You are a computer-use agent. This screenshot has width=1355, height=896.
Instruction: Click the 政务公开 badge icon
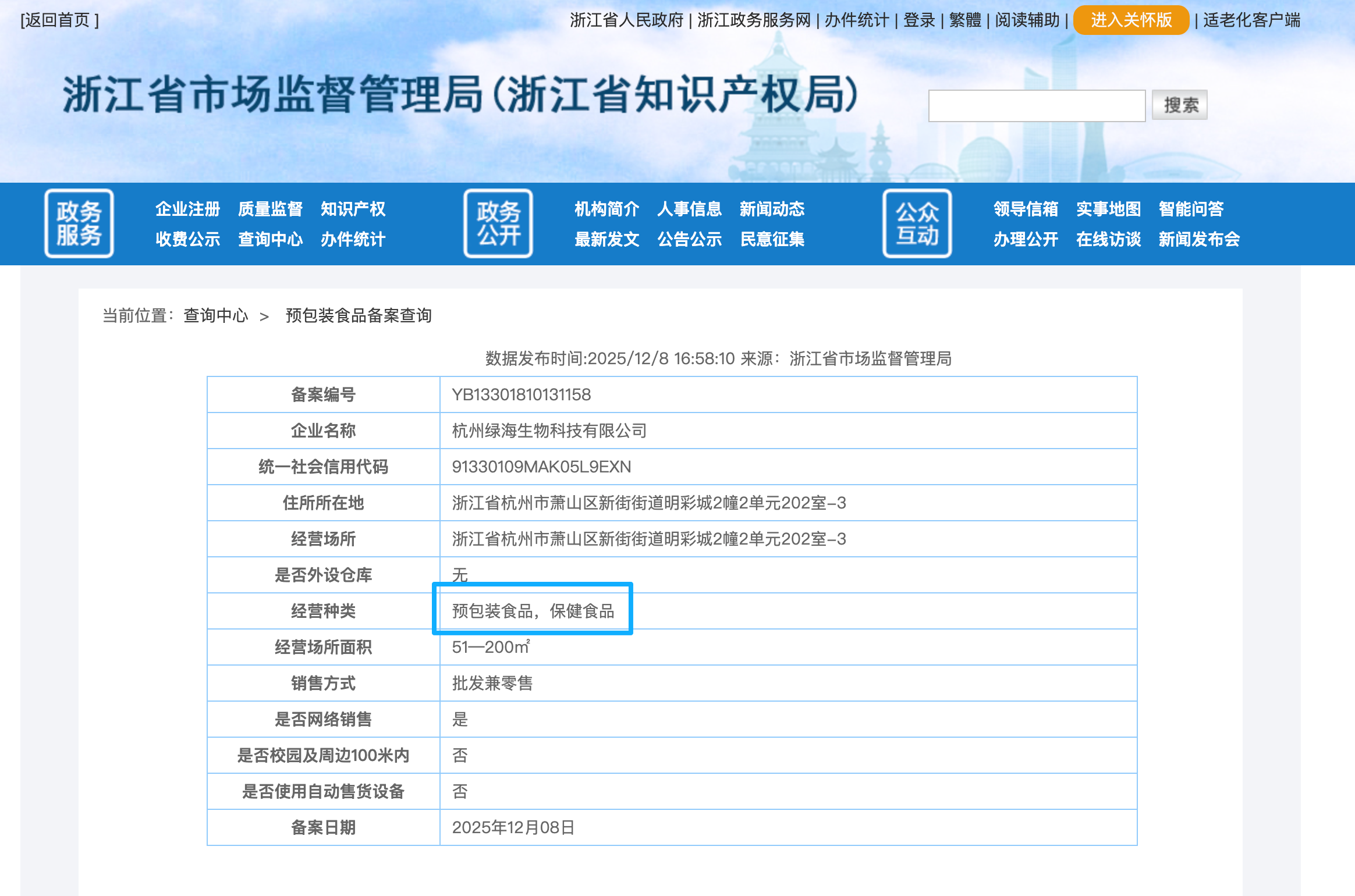coord(498,223)
